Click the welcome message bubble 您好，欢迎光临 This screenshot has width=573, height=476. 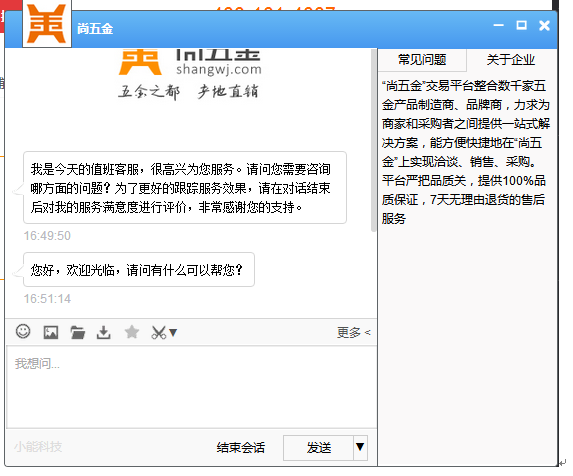click(x=139, y=270)
